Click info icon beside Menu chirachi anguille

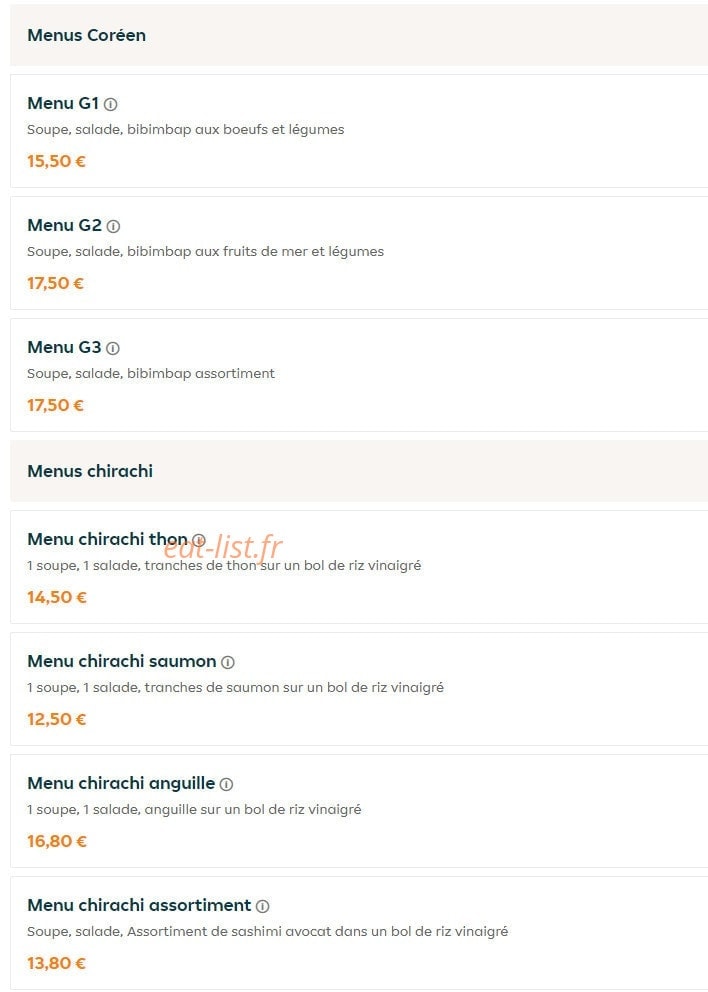226,784
